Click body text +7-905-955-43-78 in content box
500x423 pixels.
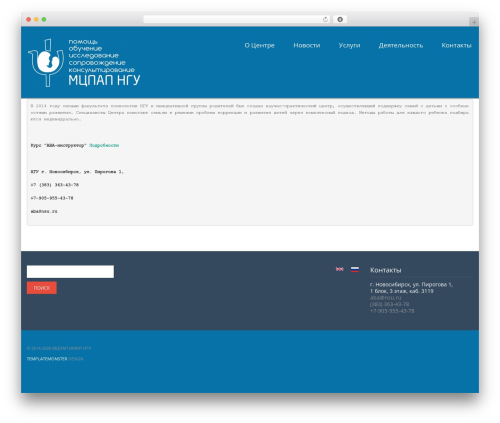point(52,198)
